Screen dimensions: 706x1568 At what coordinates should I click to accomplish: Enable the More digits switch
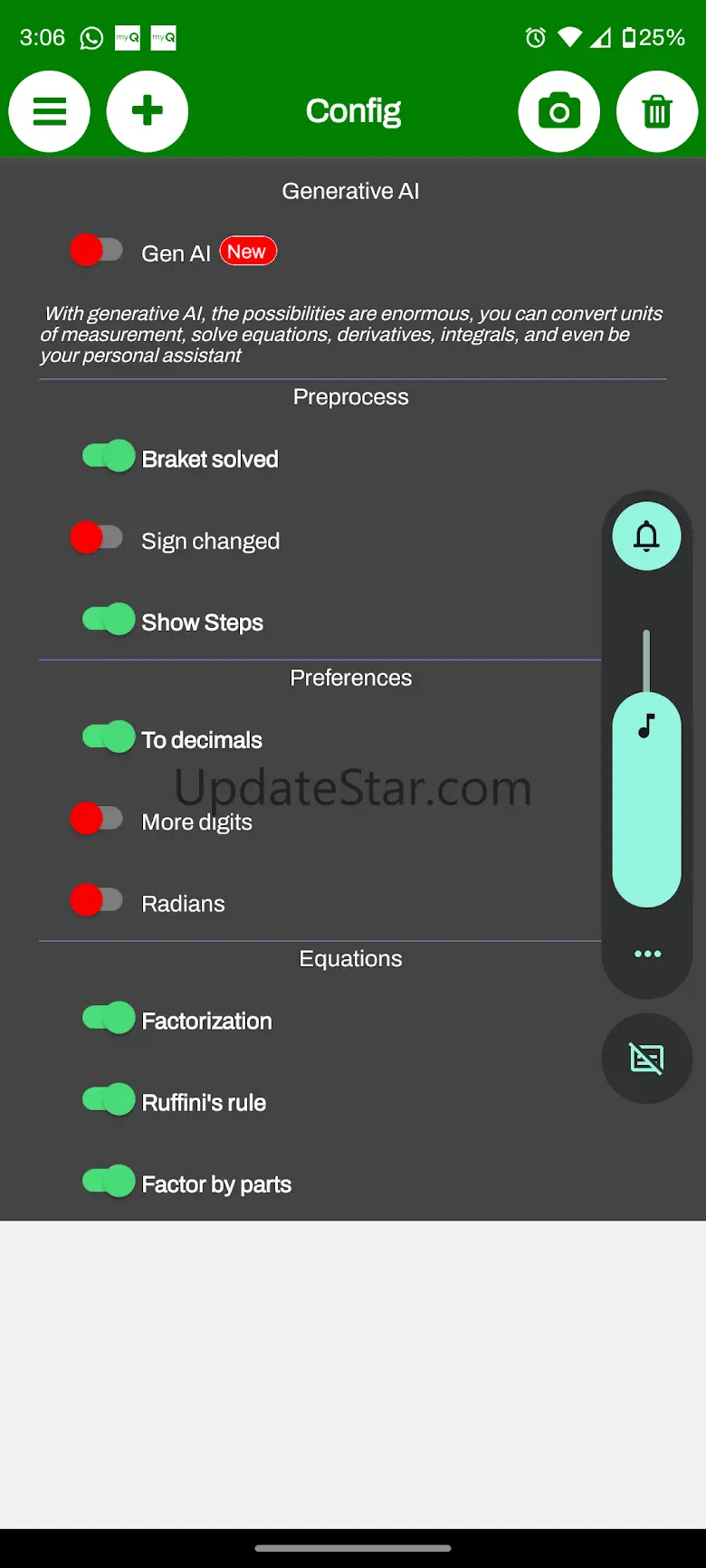pyautogui.click(x=97, y=819)
